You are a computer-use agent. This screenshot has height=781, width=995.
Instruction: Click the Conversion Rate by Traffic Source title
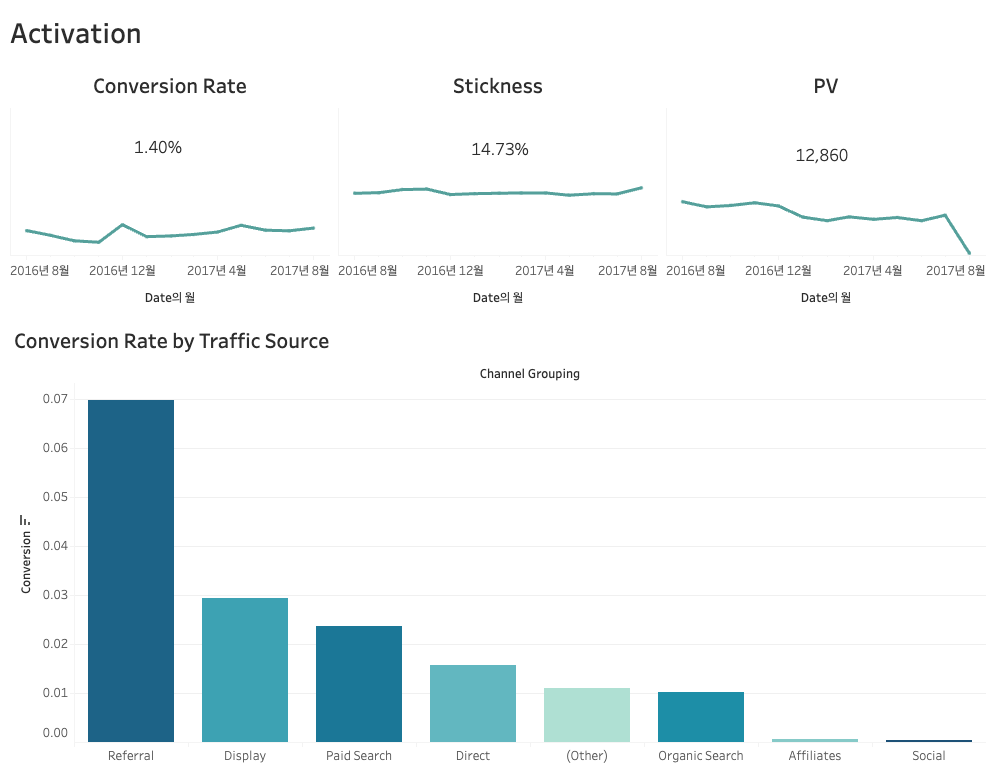pos(172,341)
